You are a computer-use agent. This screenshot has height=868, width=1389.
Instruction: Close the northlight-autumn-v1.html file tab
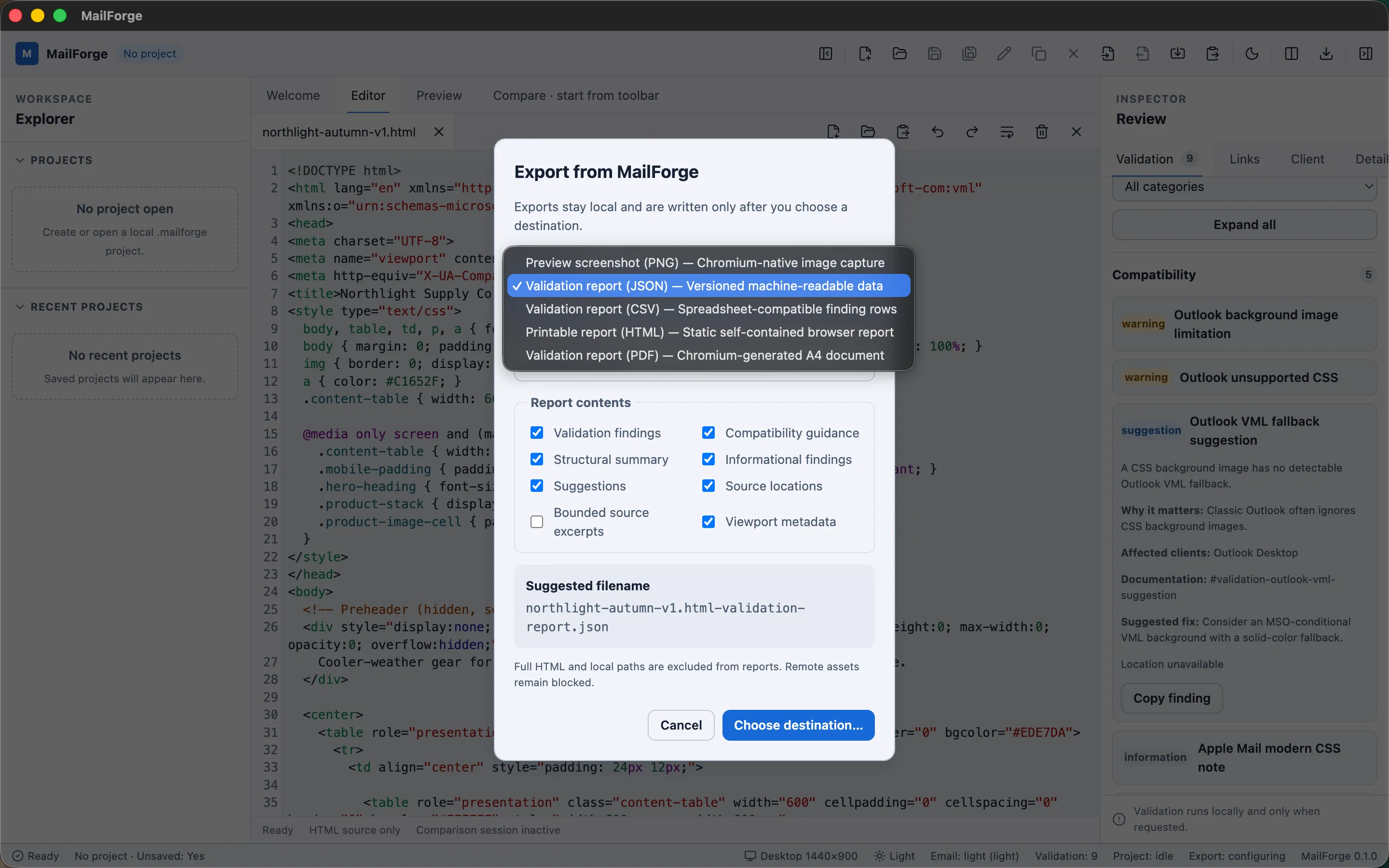click(438, 132)
